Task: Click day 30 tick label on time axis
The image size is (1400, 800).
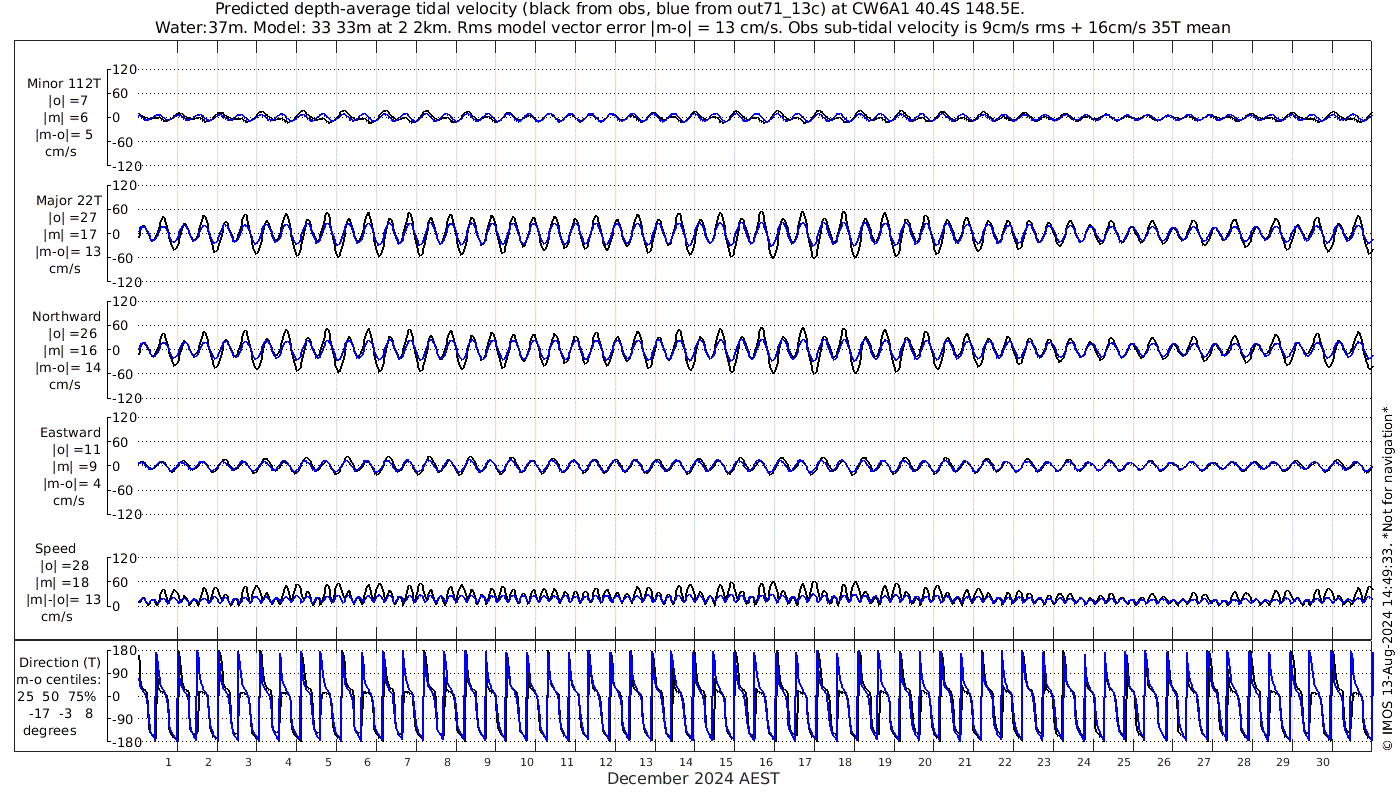Action: point(1323,762)
